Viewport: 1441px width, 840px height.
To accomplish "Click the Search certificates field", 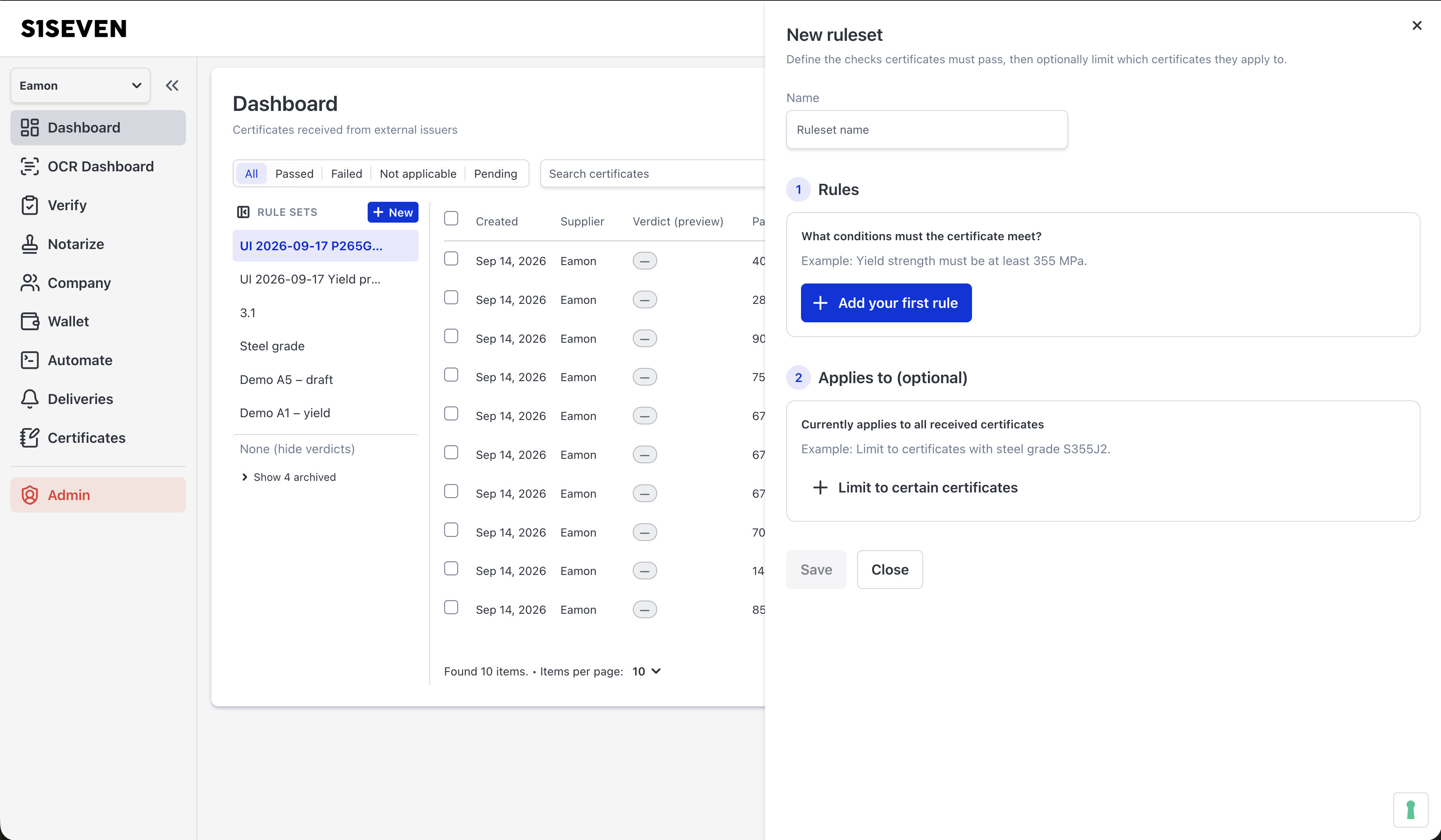I will (652, 174).
